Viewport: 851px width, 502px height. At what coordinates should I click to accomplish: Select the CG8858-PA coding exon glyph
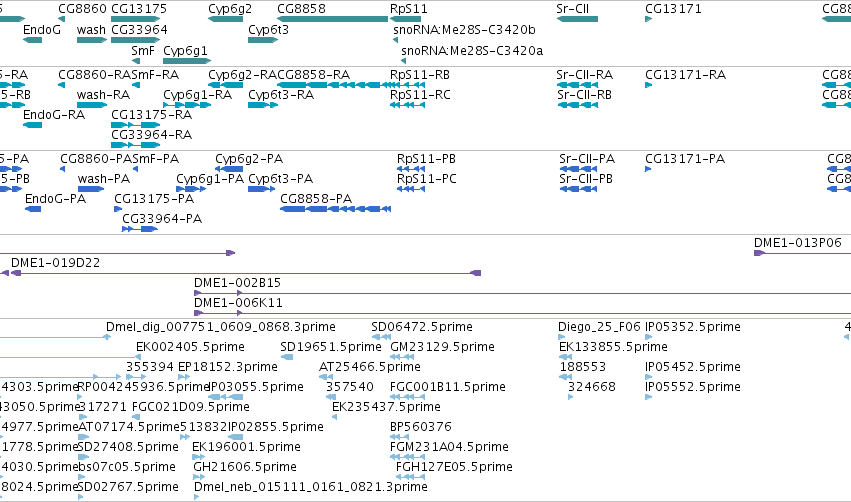click(x=335, y=209)
